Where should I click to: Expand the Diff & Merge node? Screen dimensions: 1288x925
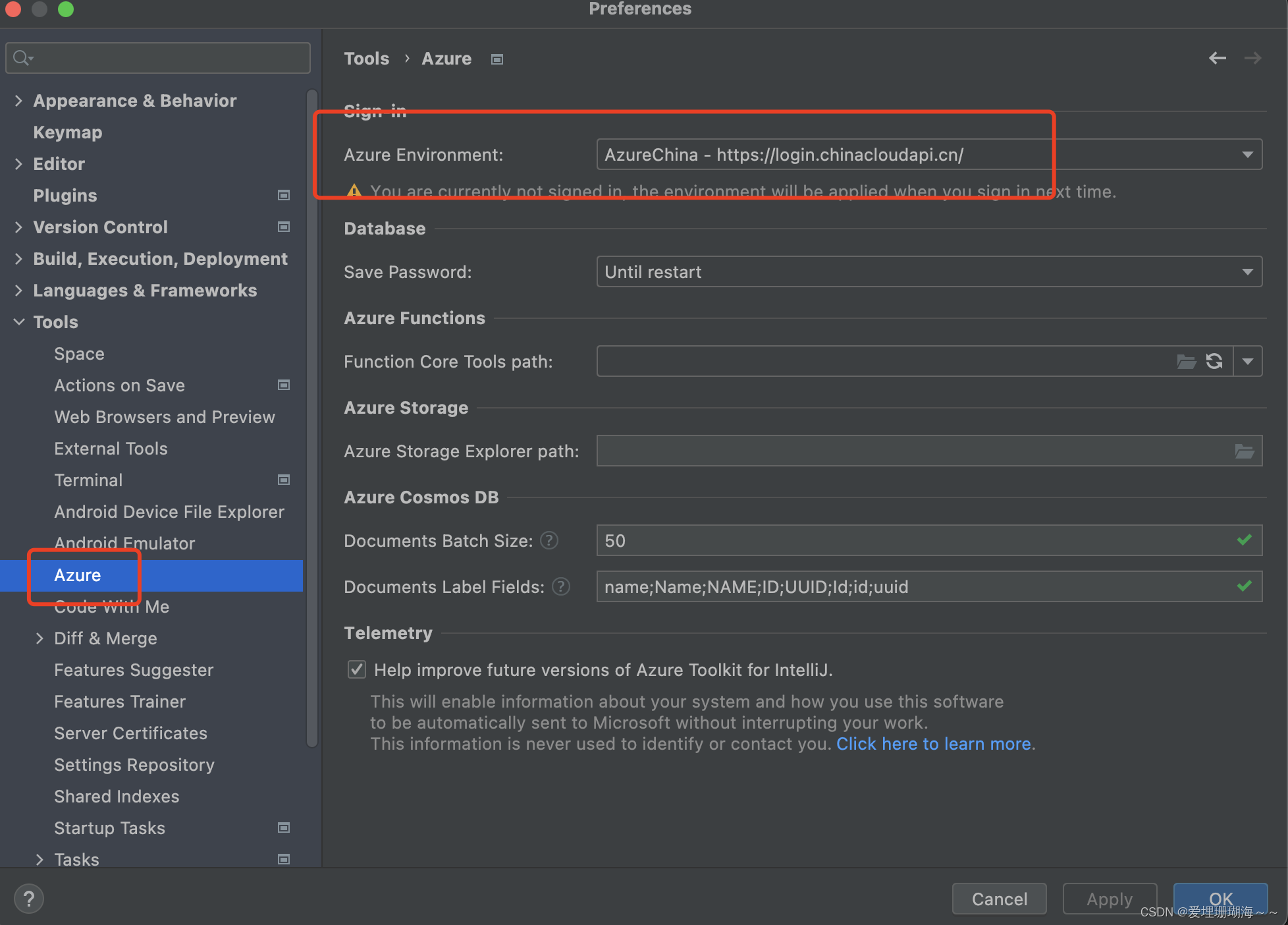click(40, 638)
